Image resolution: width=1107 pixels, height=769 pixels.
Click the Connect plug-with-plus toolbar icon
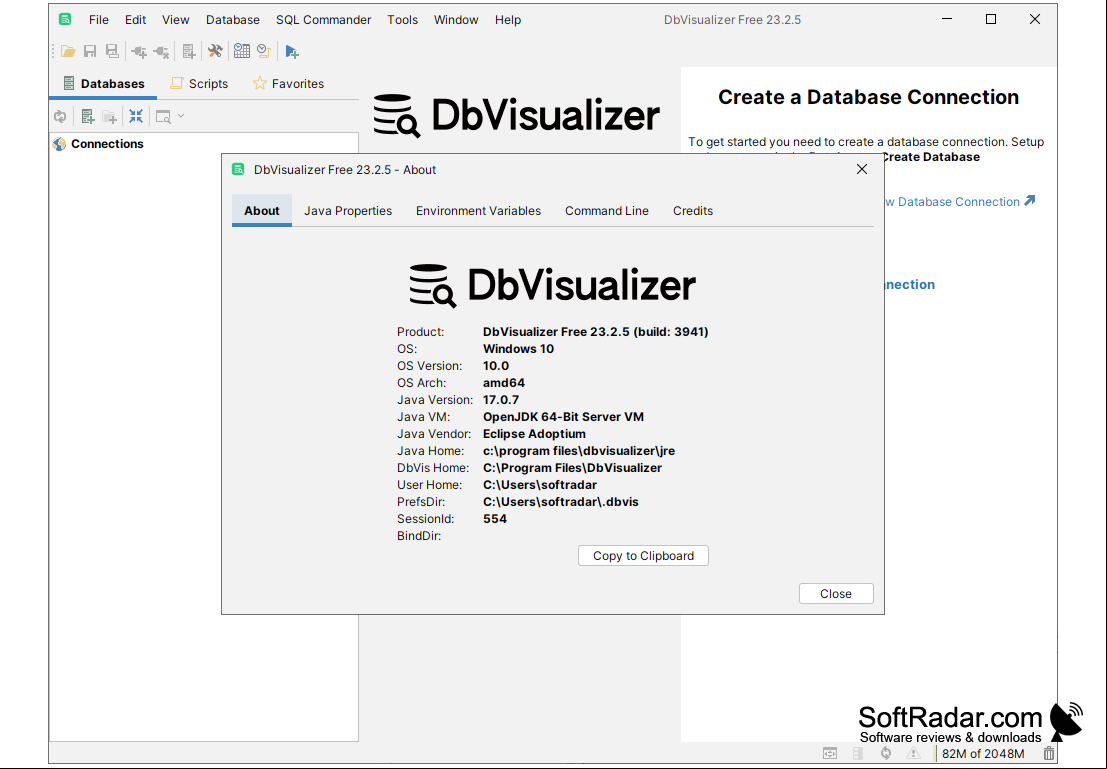(139, 52)
